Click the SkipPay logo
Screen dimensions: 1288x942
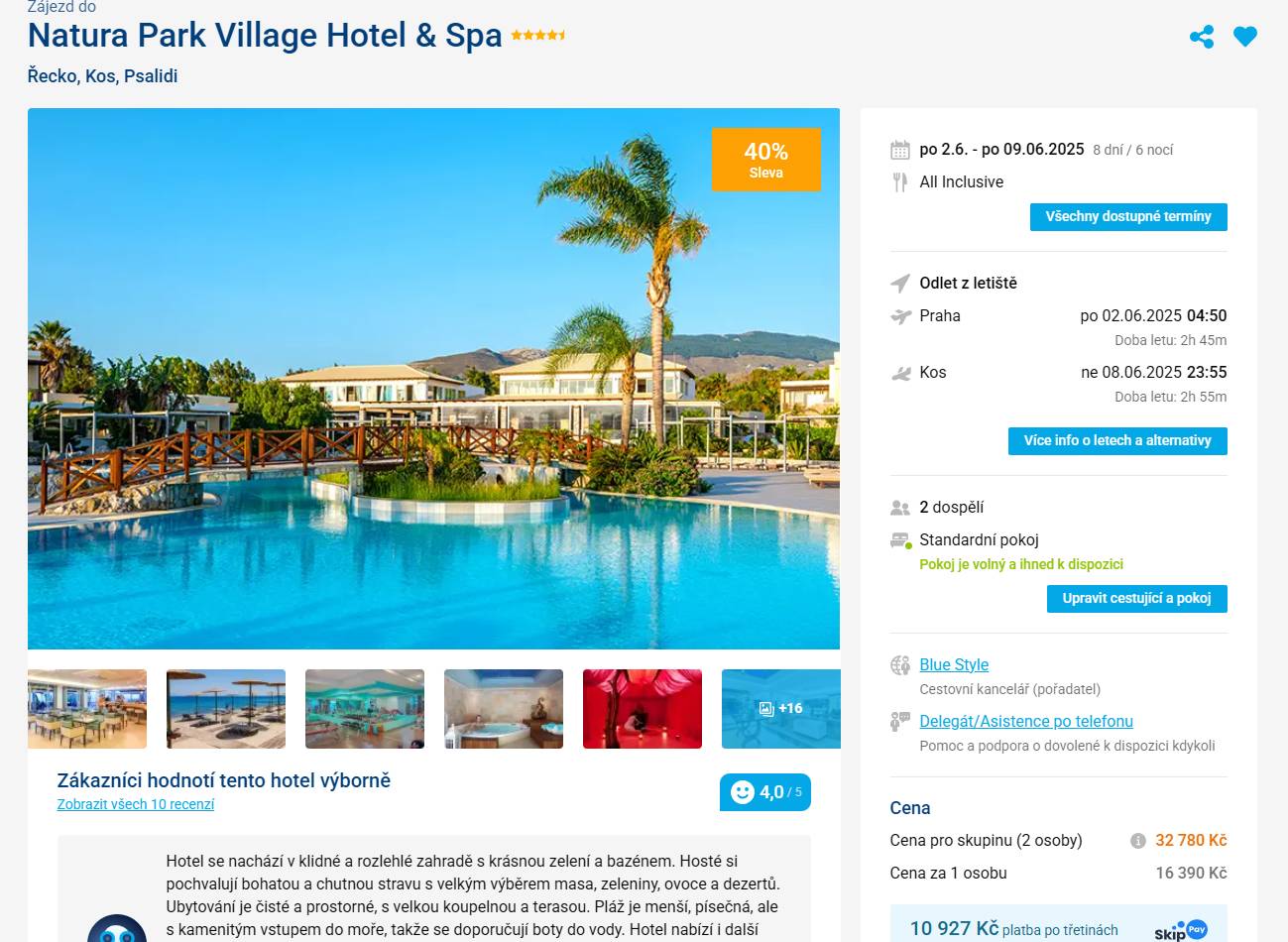(1180, 930)
